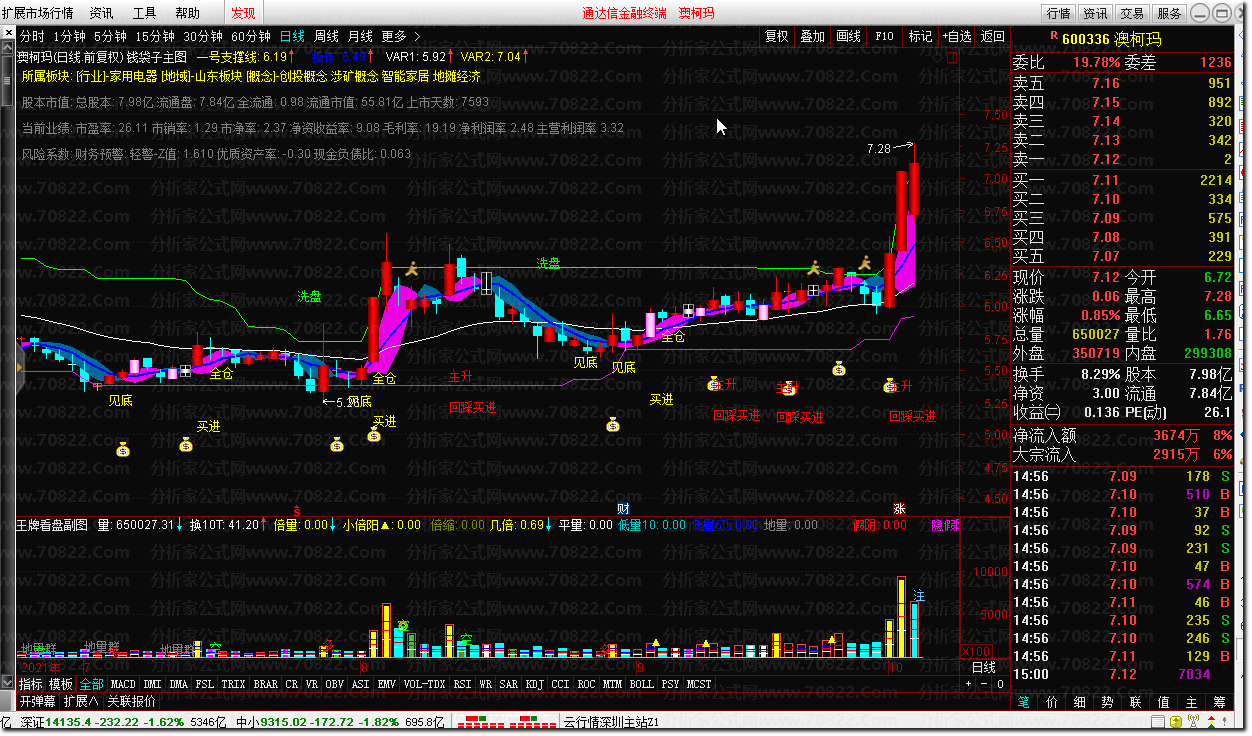Click the 交易 trading button
The image size is (1252, 736).
click(x=1132, y=13)
